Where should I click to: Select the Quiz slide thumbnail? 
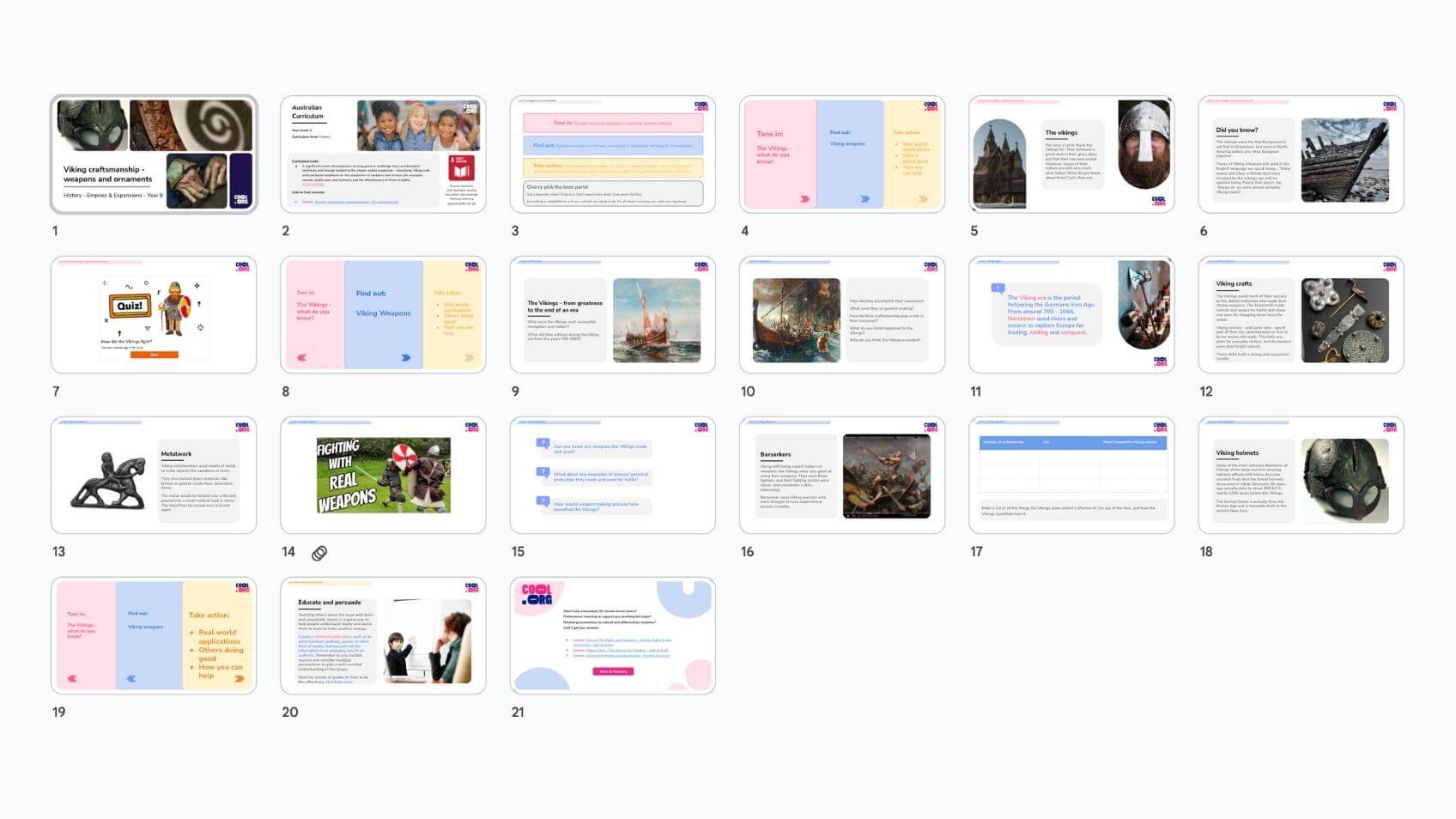154,315
